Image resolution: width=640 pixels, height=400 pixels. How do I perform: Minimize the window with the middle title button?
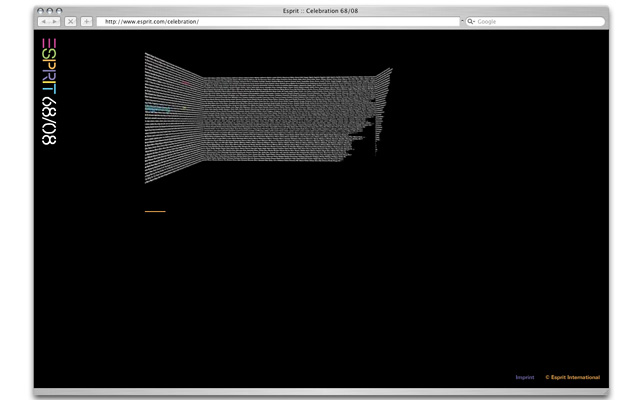(49, 11)
